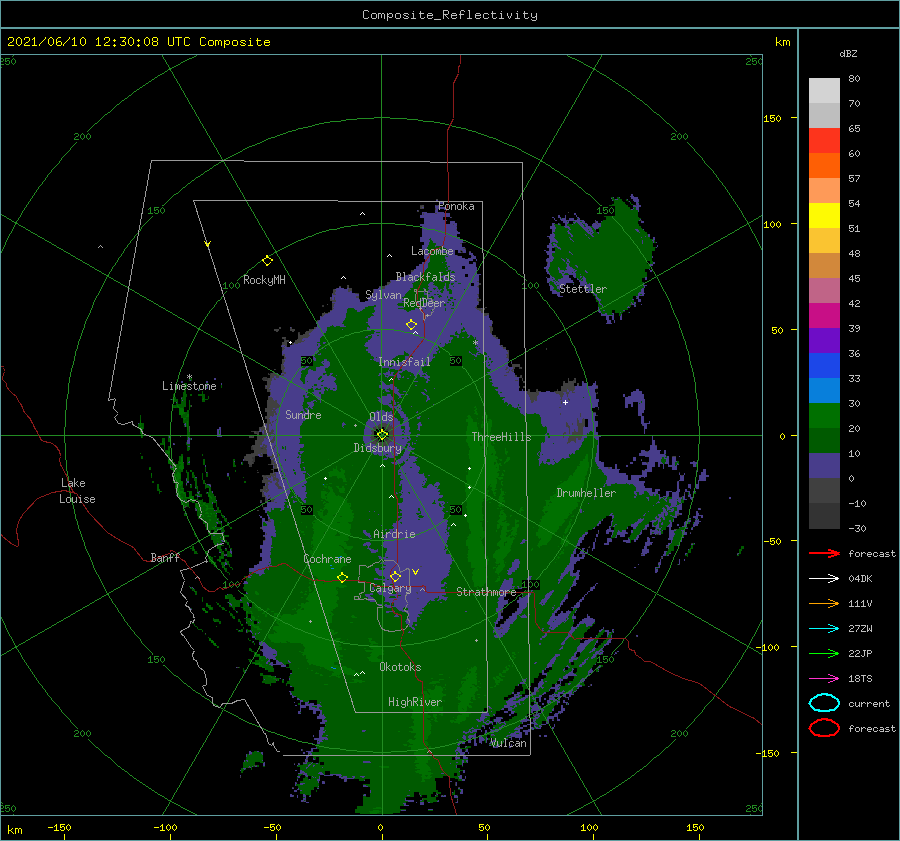
Task: Click the cyan 27ZW arrow icon
Action: point(824,629)
